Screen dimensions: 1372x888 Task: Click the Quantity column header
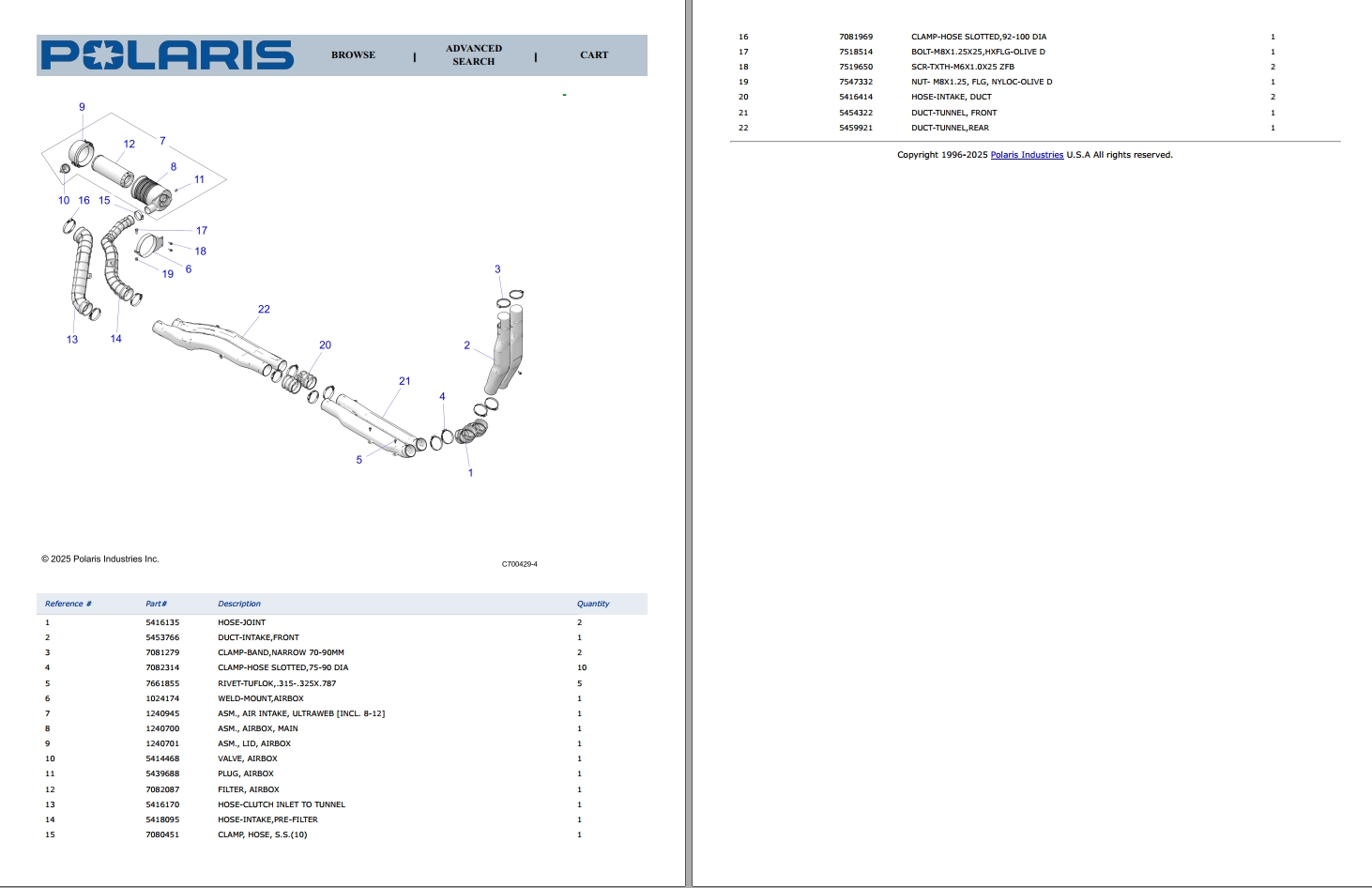pos(592,604)
